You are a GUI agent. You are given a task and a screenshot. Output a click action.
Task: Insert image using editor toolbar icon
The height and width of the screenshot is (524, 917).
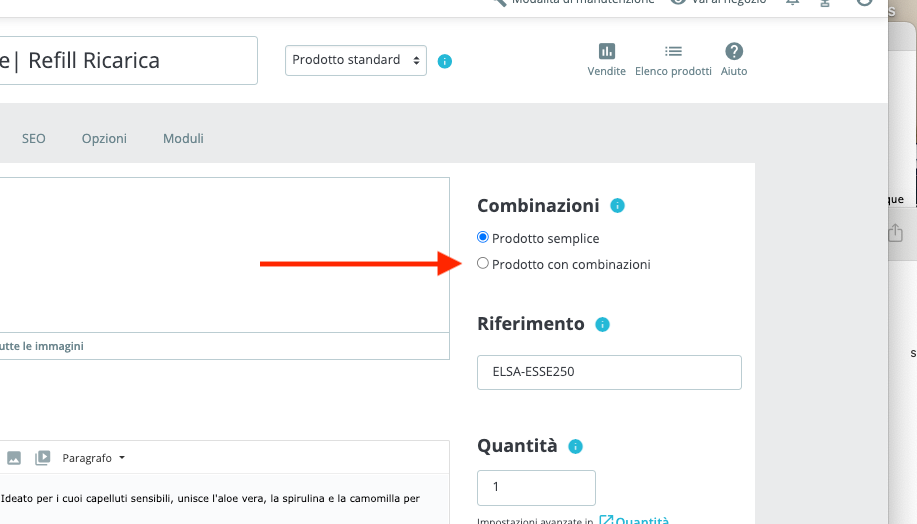click(14, 458)
